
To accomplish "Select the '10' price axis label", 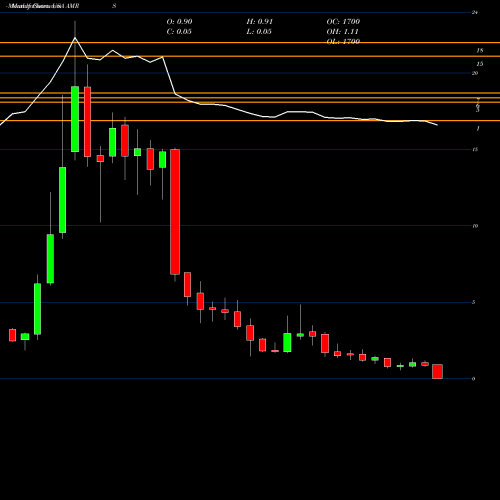I will click(475, 226).
